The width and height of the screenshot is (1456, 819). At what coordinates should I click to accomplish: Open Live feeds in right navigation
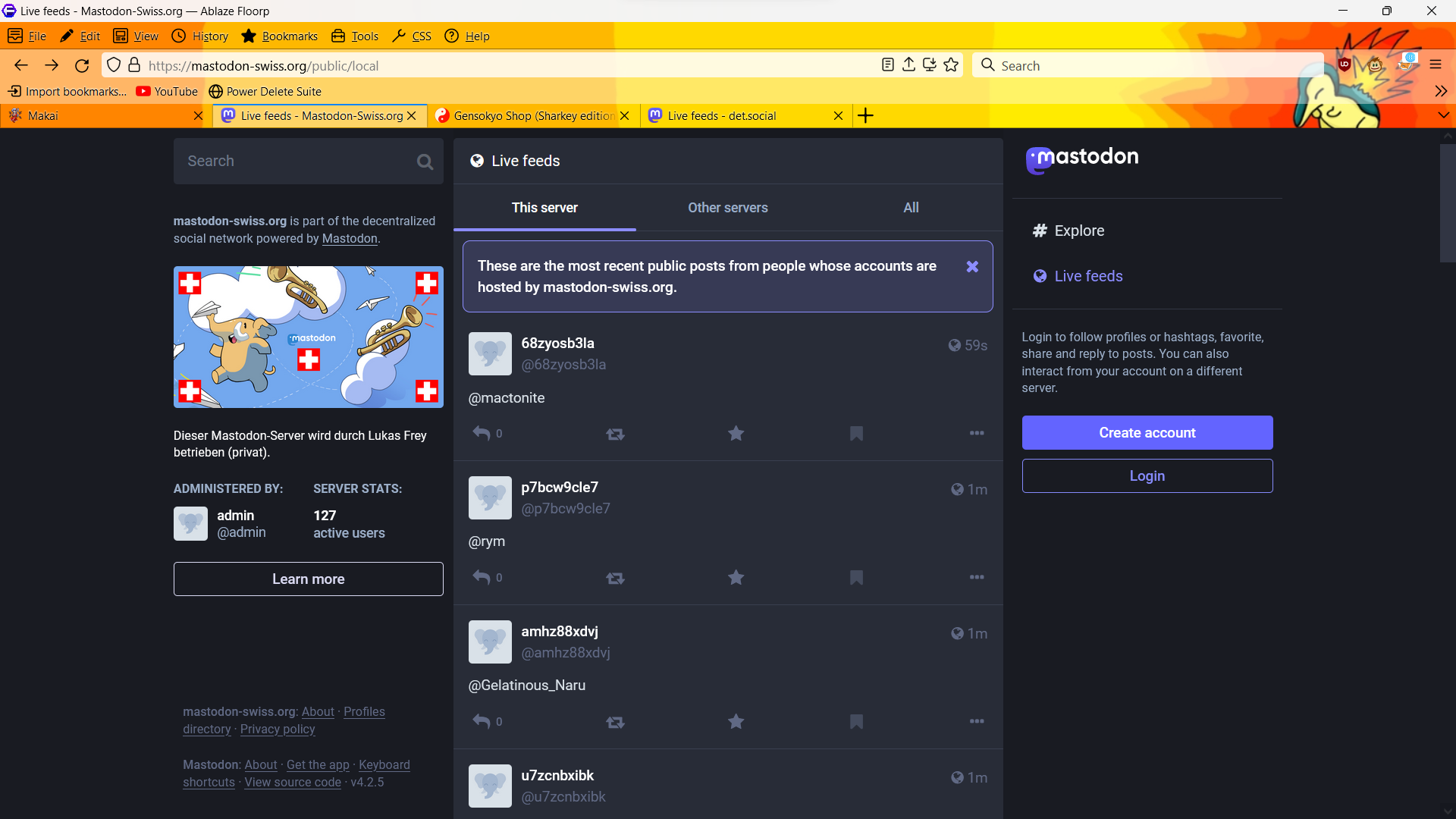point(1078,276)
